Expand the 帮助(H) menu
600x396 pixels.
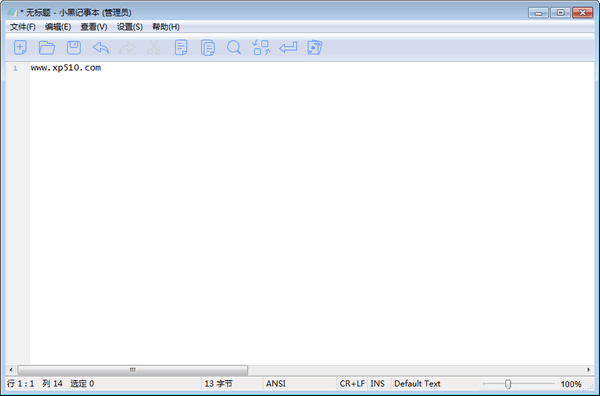pyautogui.click(x=166, y=27)
